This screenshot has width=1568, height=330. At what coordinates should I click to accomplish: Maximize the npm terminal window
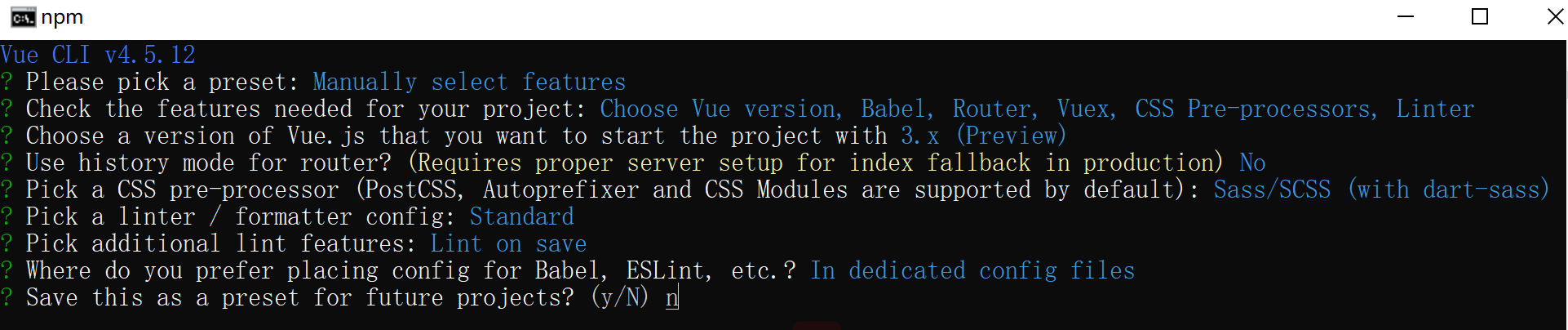pyautogui.click(x=1480, y=16)
